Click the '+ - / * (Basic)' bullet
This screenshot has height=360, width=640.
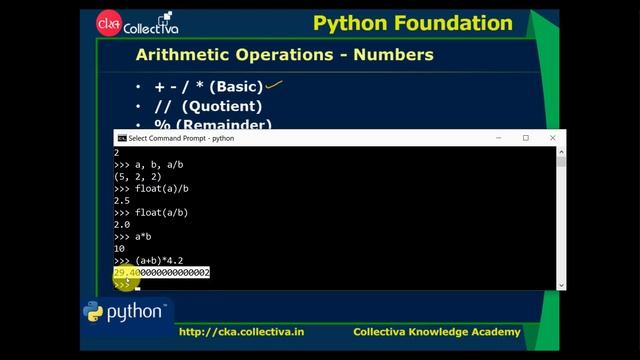coord(209,87)
